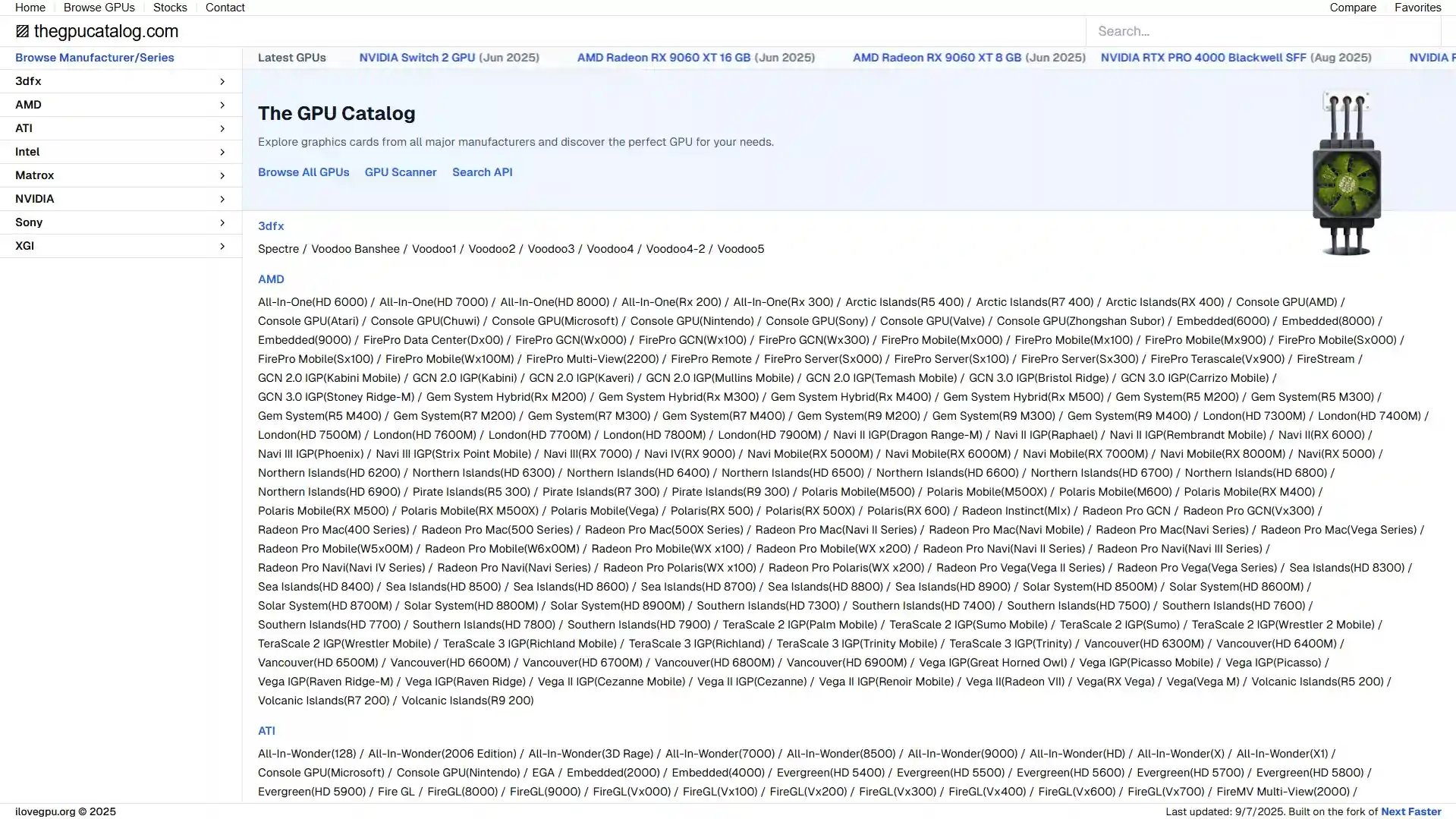This screenshot has height=819, width=1456.
Task: Follow the Next Faster footer link
Action: 1410,811
